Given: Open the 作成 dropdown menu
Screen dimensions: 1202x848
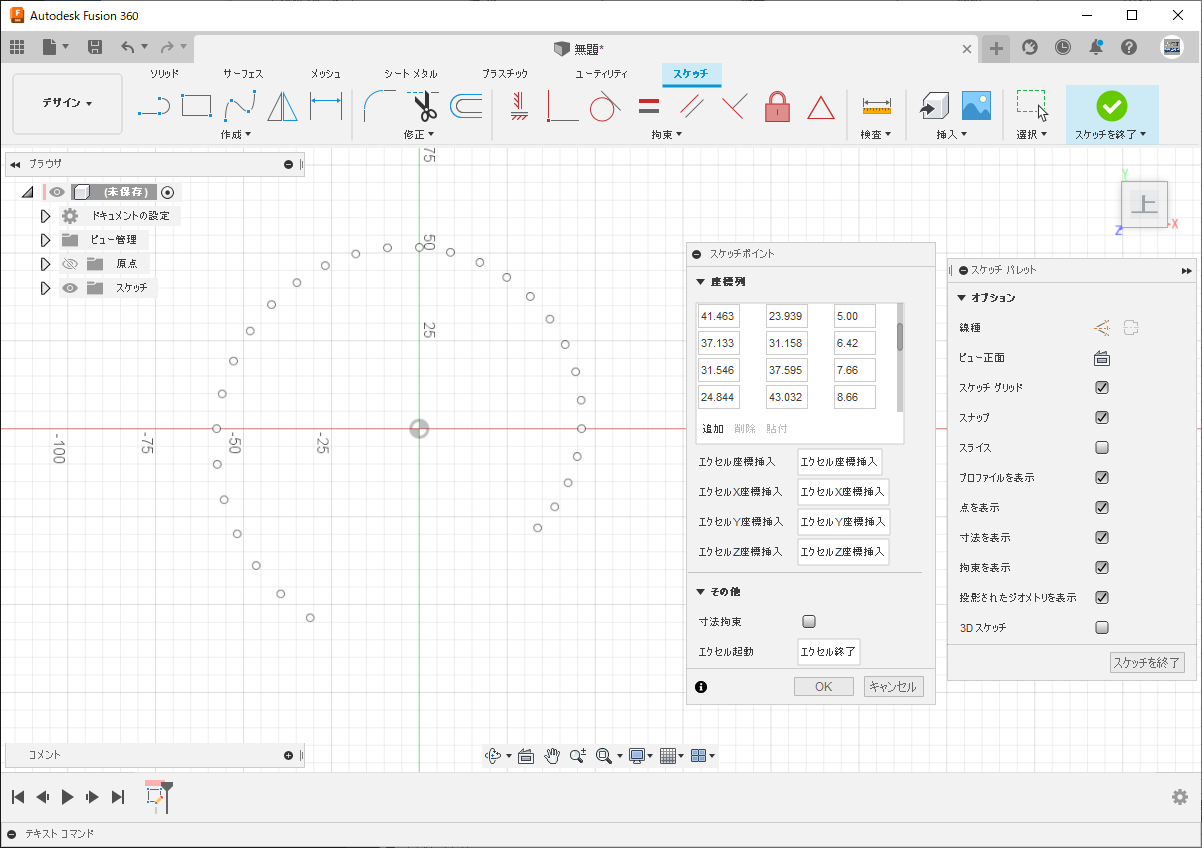Looking at the screenshot, I should point(236,134).
